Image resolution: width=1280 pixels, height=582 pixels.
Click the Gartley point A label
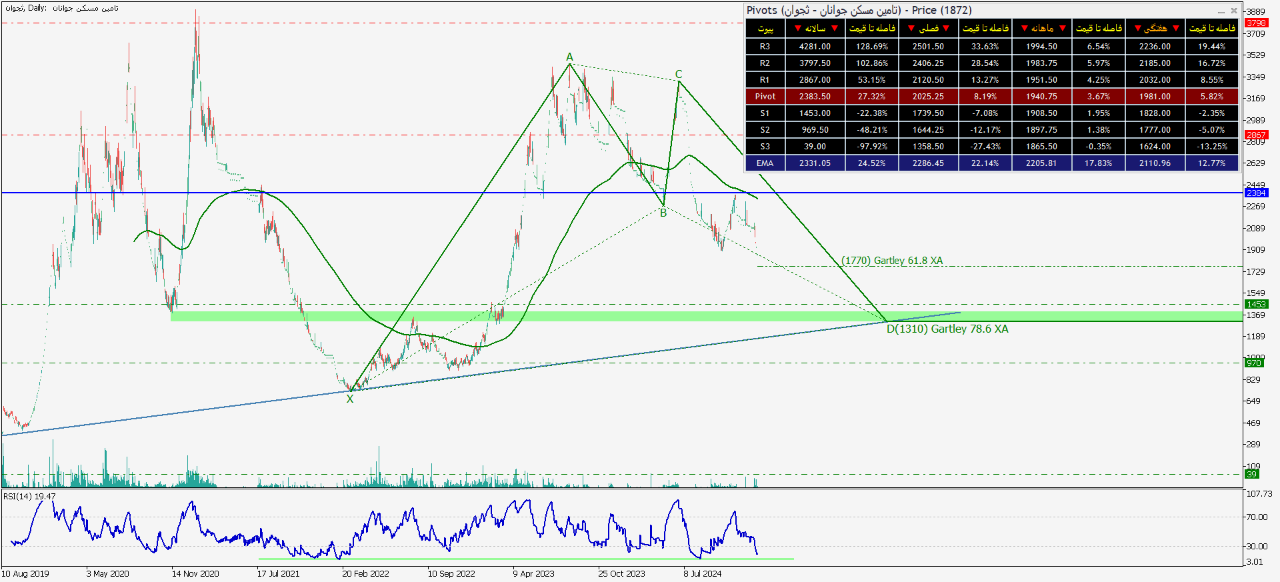coord(570,57)
